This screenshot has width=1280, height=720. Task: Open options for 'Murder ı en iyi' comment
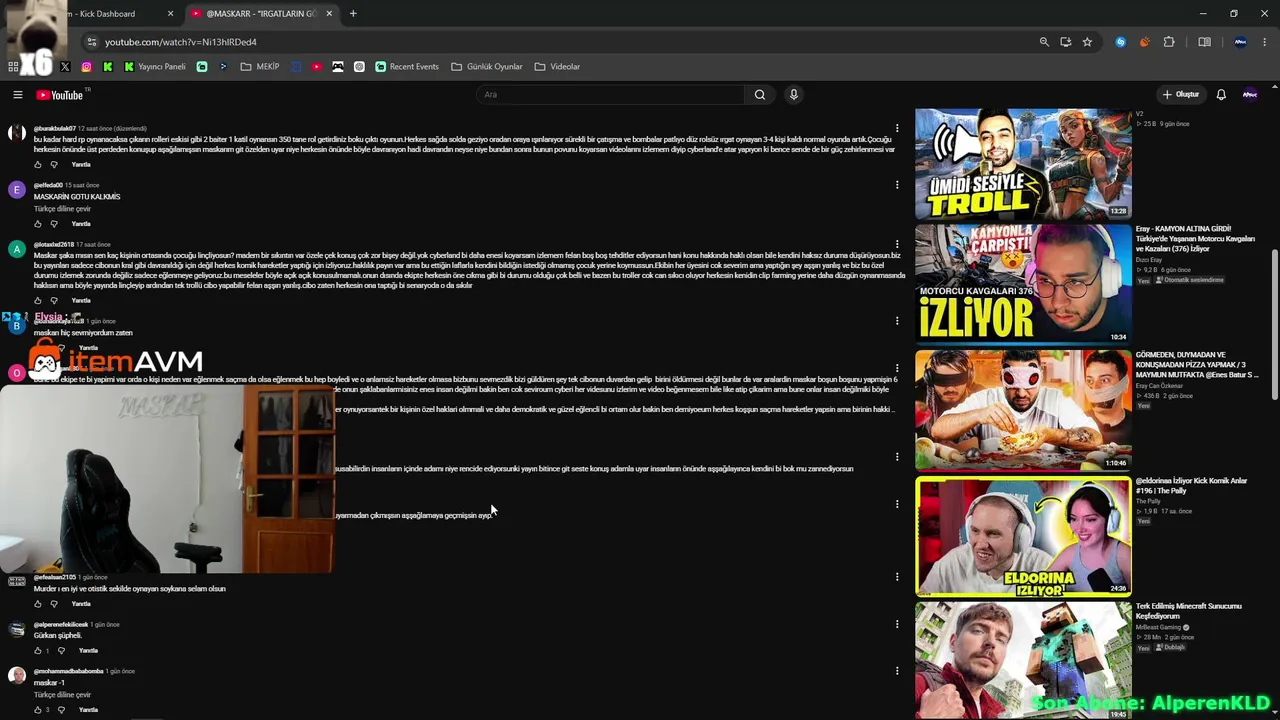pyautogui.click(x=897, y=577)
